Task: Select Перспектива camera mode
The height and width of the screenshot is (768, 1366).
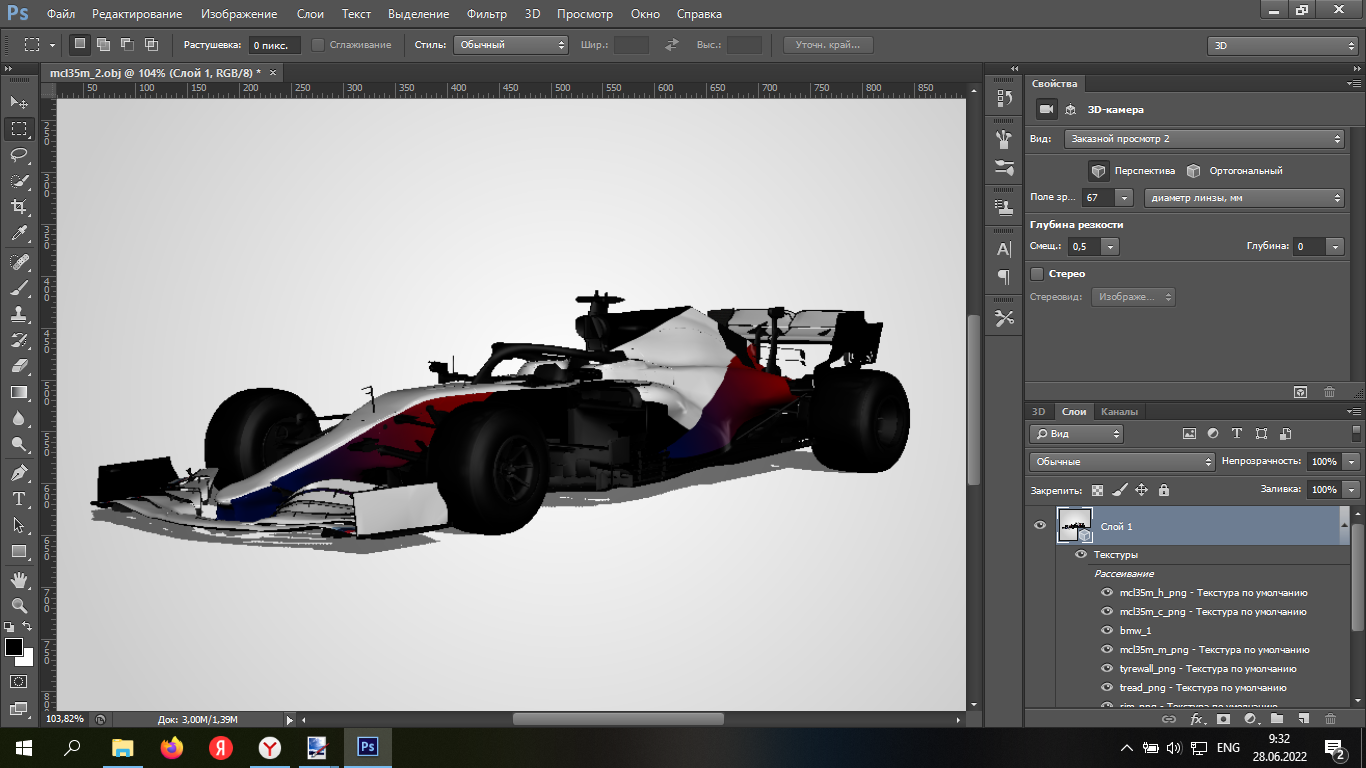Action: (x=1099, y=170)
